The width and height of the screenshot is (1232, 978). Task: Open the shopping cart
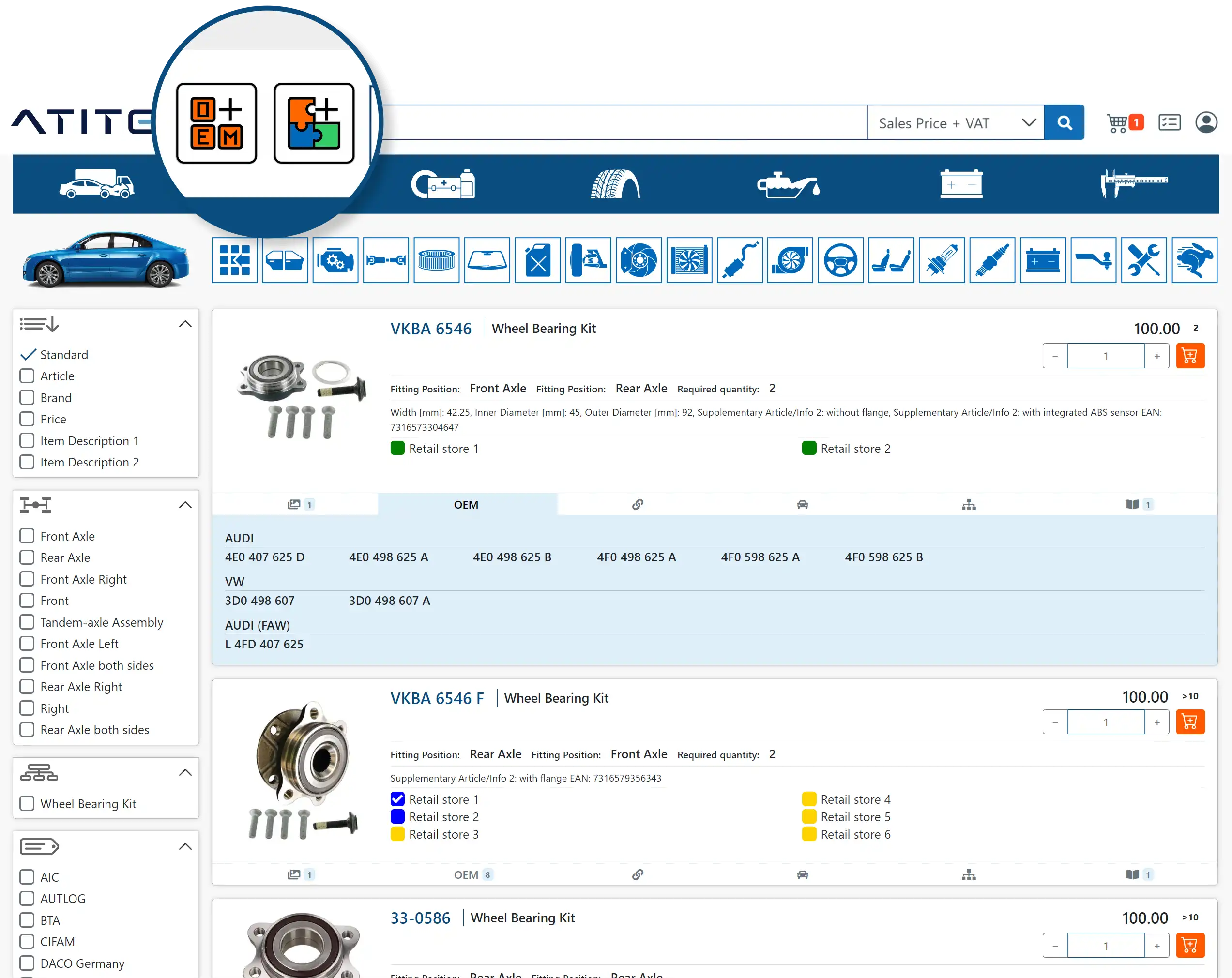point(1125,123)
